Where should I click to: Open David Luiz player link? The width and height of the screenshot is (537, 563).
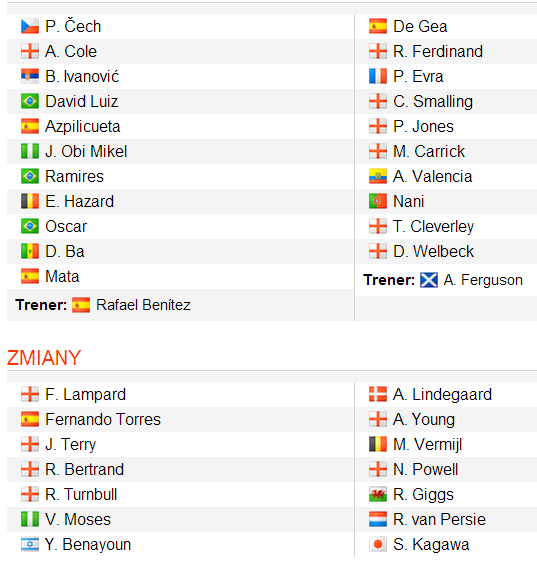click(x=82, y=101)
